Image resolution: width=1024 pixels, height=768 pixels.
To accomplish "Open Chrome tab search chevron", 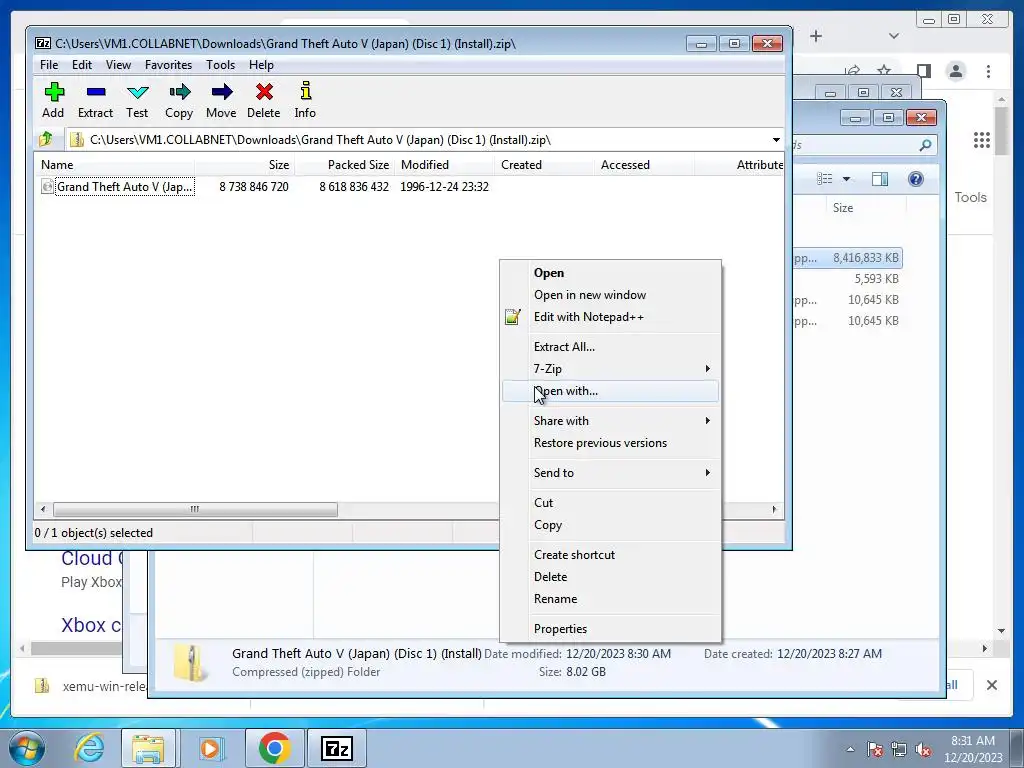I will click(x=894, y=36).
